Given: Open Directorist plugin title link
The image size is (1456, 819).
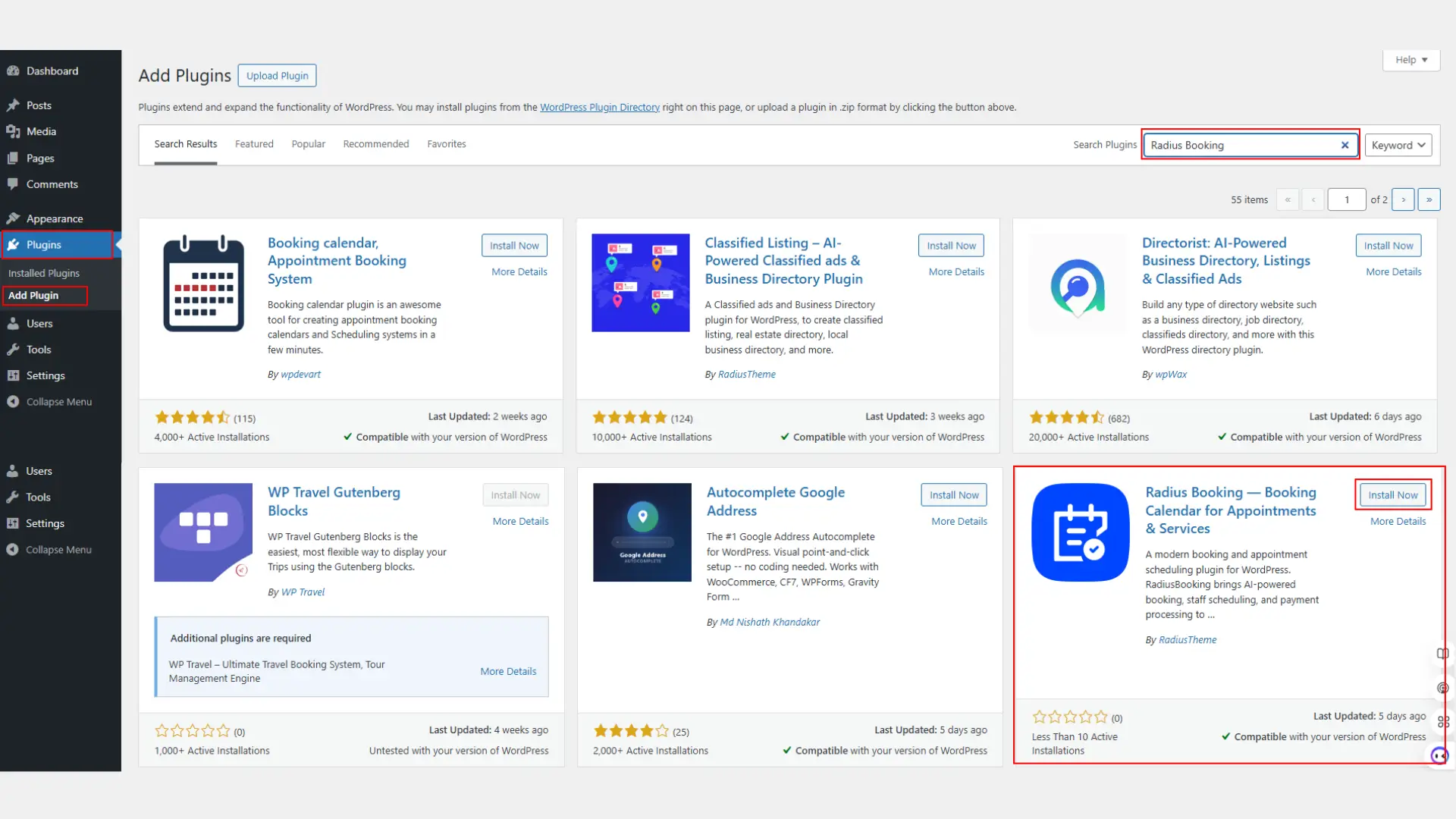Looking at the screenshot, I should click(x=1226, y=261).
